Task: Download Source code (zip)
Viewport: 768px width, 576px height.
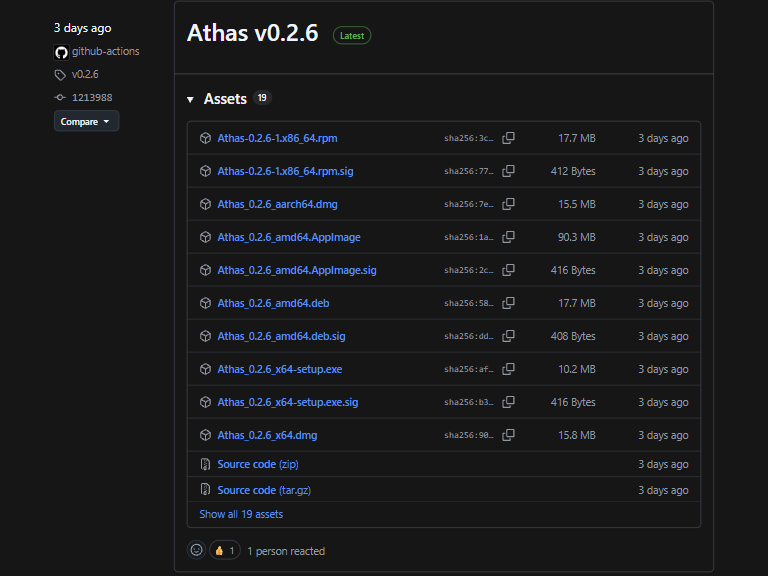Action: [x=257, y=464]
